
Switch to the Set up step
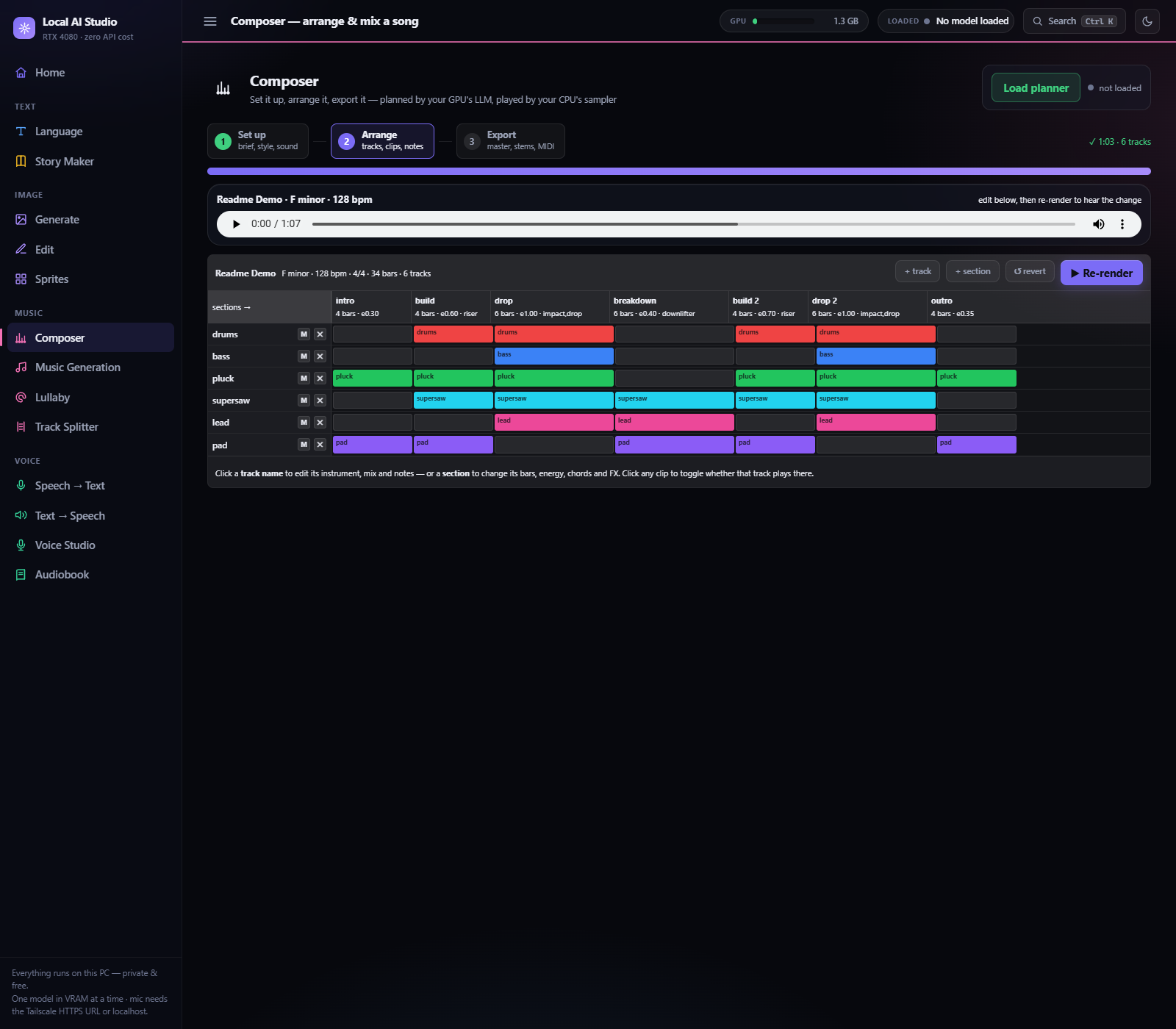tap(258, 141)
